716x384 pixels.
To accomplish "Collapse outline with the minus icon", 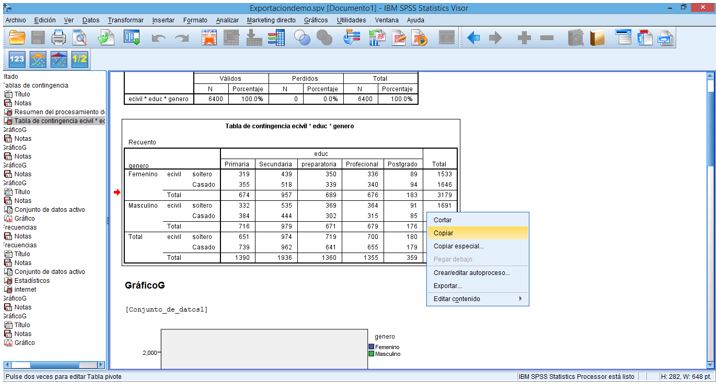I will pos(547,37).
